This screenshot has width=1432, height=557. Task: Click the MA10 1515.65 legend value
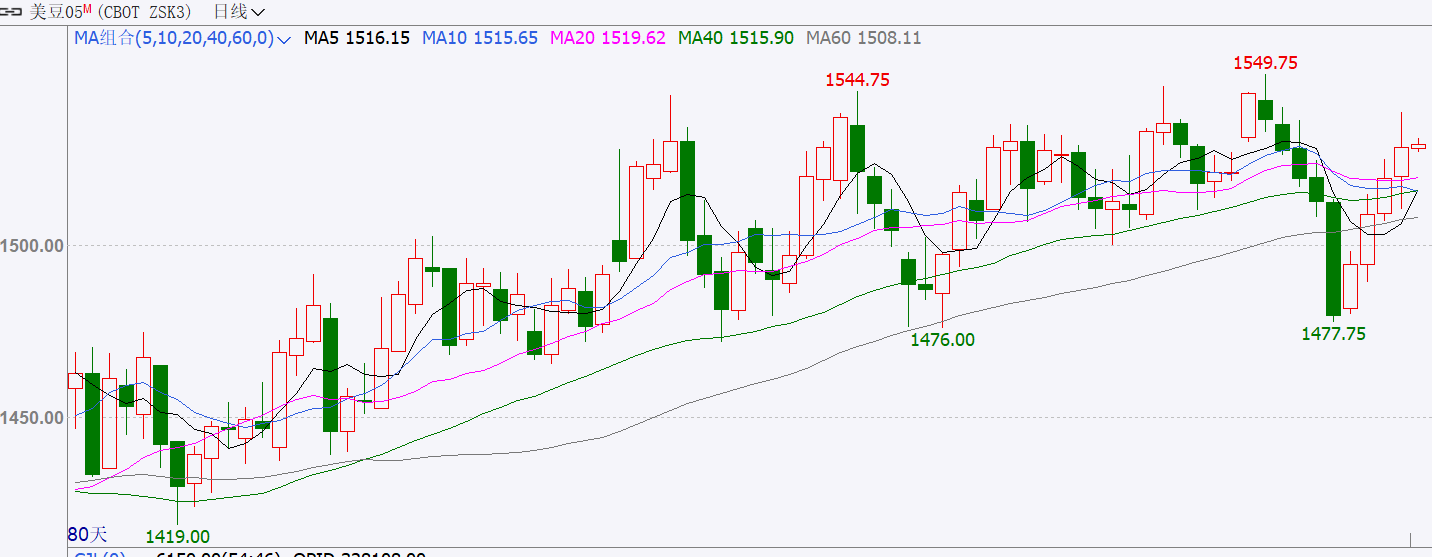[480, 38]
